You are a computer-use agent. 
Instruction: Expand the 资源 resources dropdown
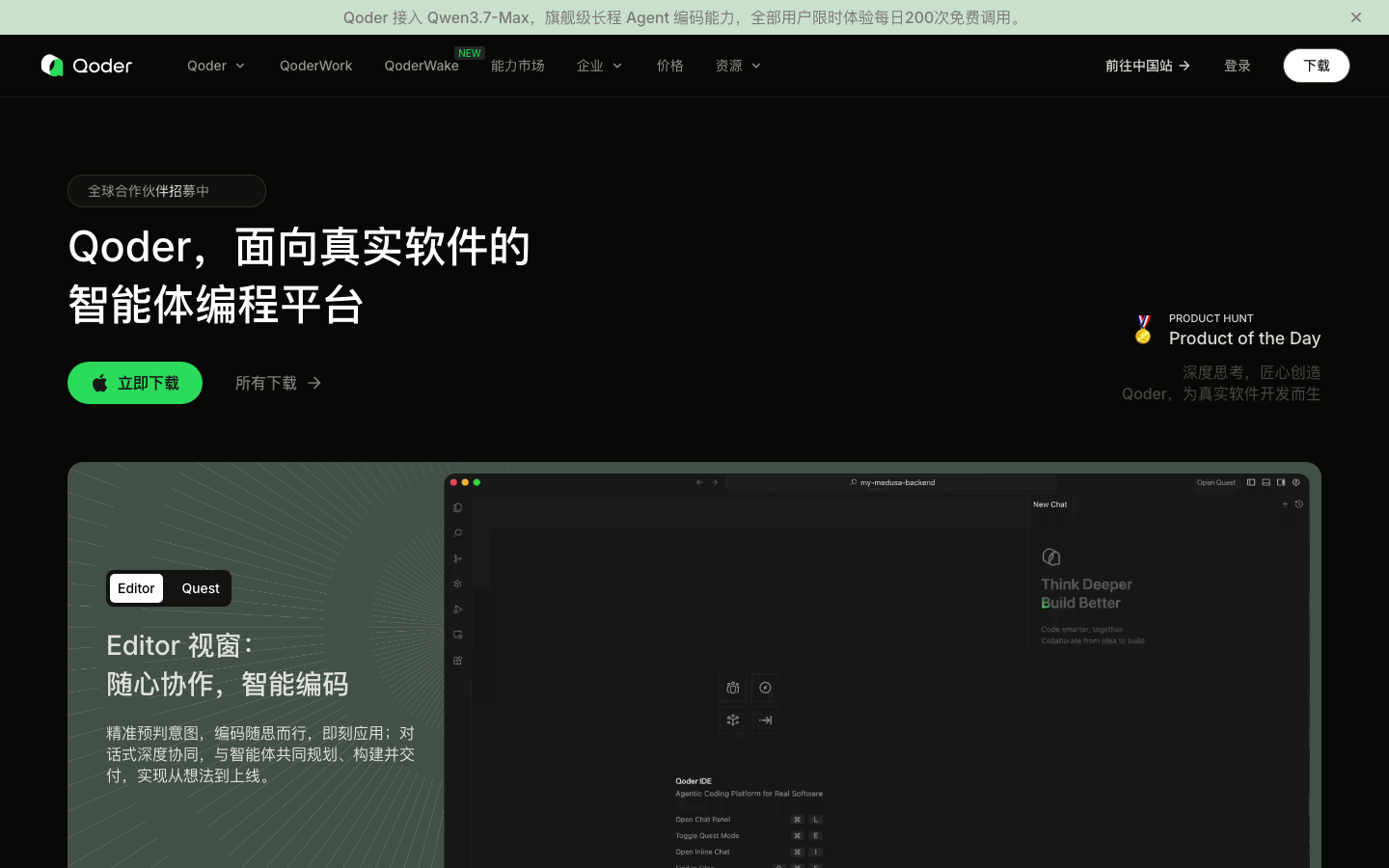point(738,66)
